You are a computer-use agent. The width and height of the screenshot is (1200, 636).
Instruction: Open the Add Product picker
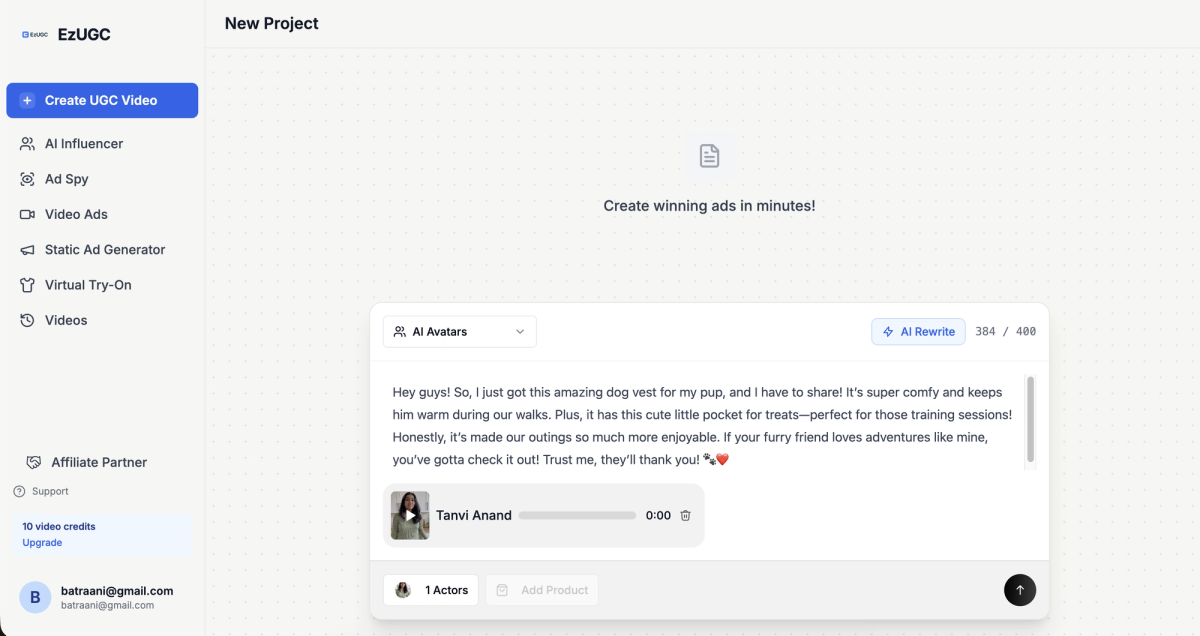point(541,590)
